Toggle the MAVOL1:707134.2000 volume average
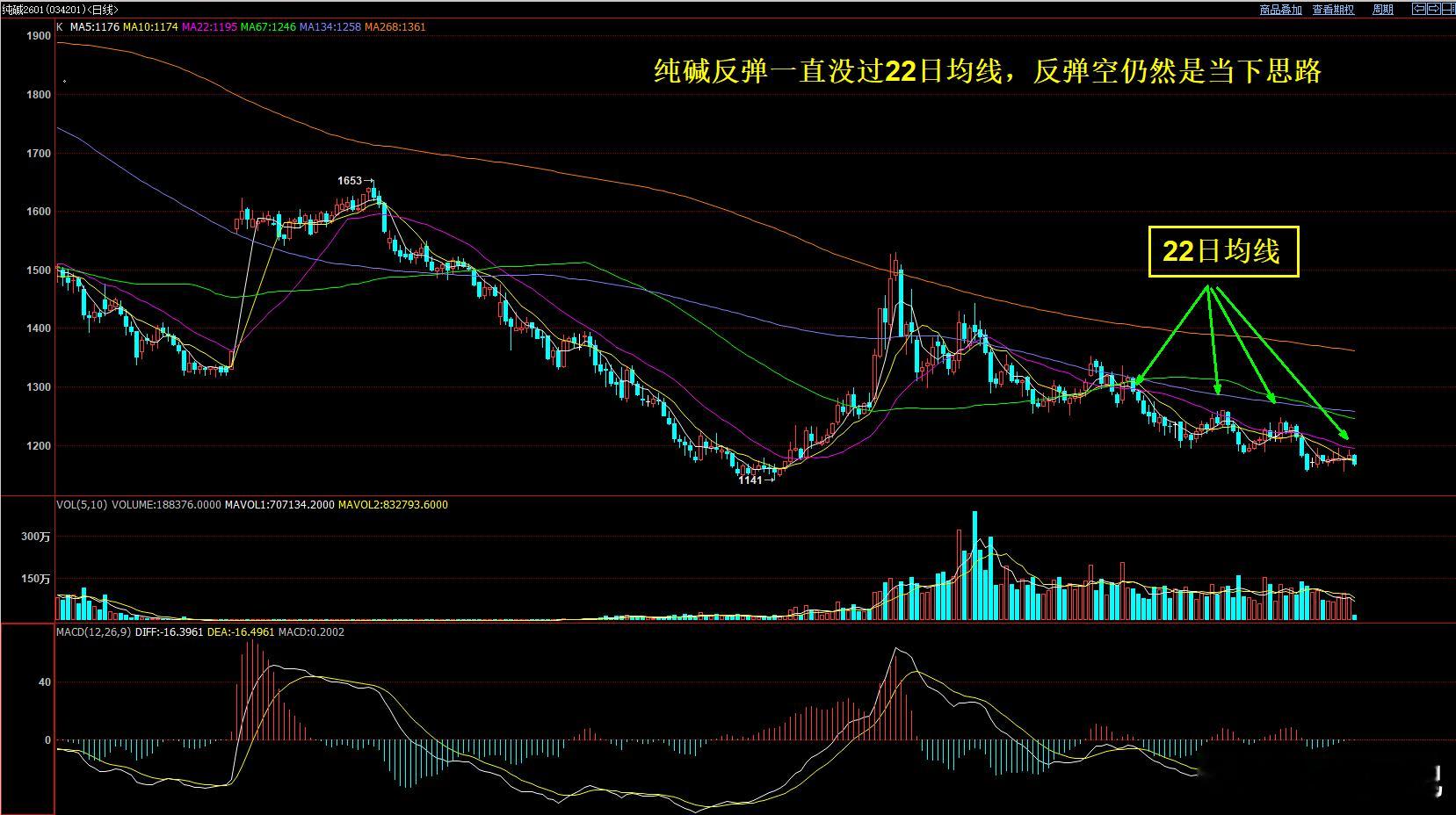 coord(277,505)
